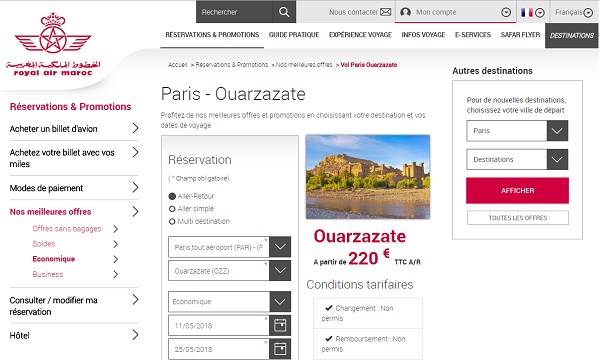Go to Accueil breadcrumb link

click(178, 65)
